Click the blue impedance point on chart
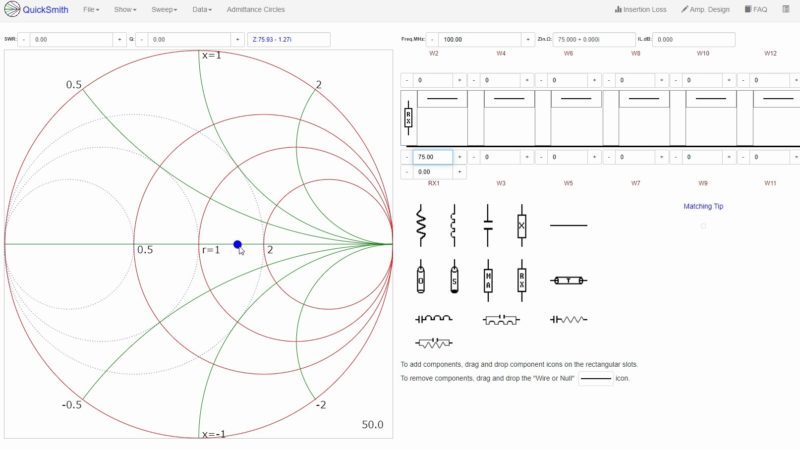 [x=237, y=244]
